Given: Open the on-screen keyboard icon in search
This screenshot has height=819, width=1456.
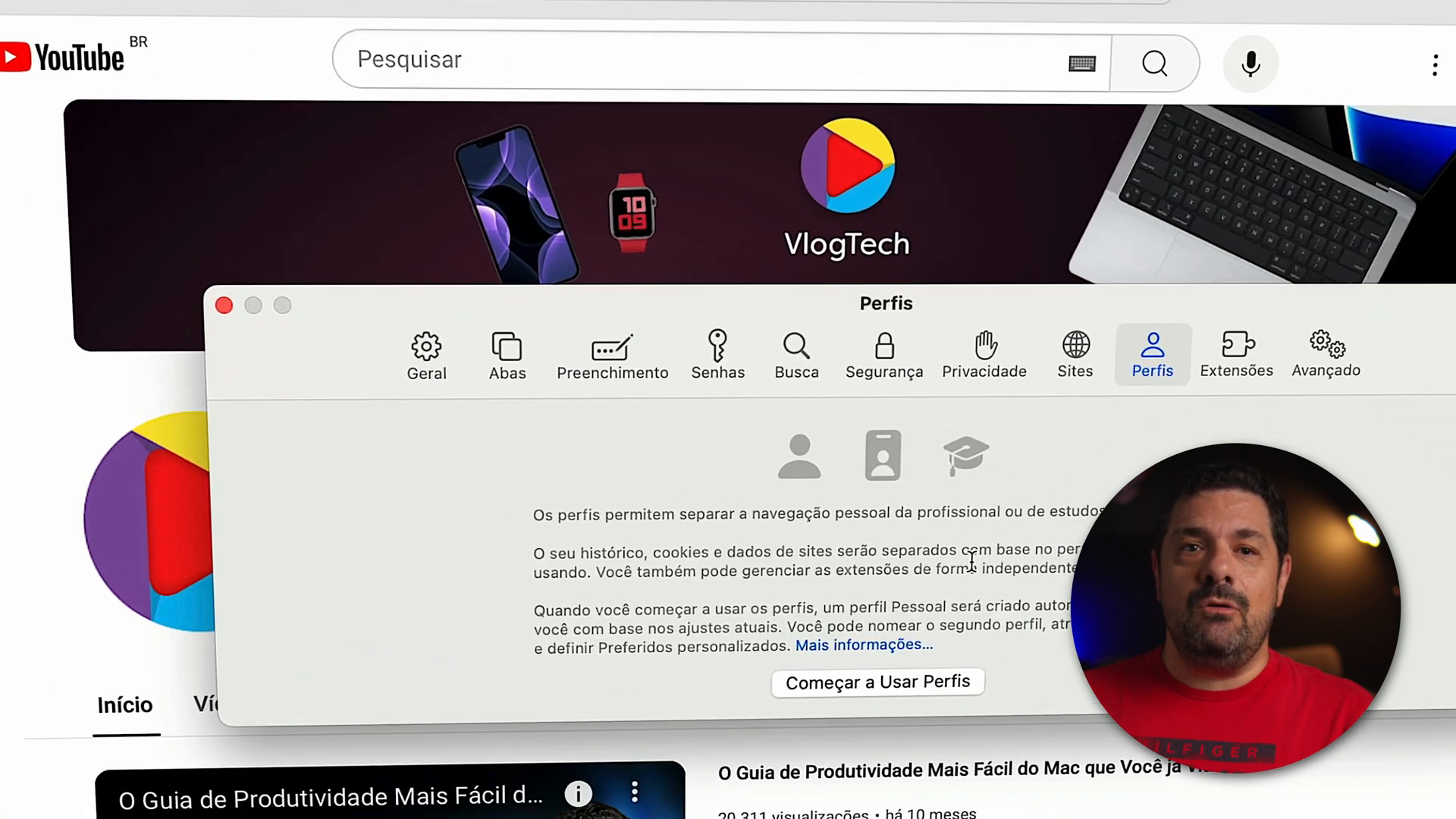Looking at the screenshot, I should pos(1082,63).
